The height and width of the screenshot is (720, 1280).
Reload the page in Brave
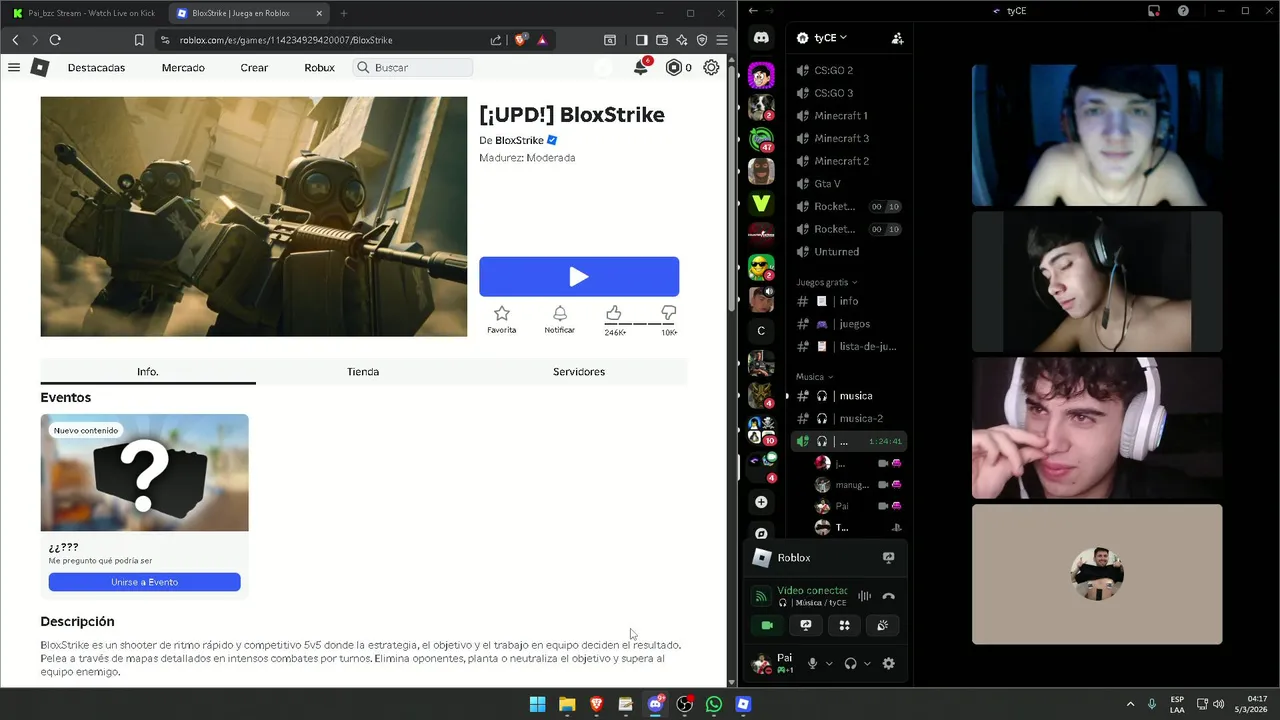(55, 40)
